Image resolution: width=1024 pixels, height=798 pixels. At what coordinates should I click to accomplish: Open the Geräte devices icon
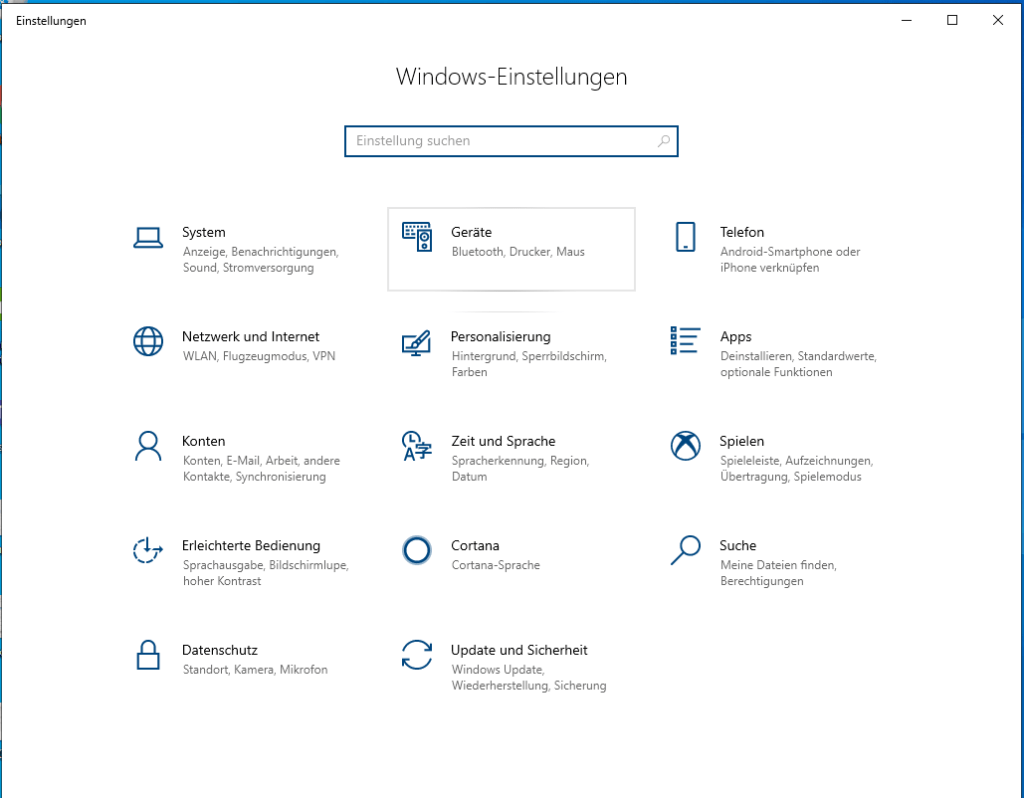click(x=417, y=237)
